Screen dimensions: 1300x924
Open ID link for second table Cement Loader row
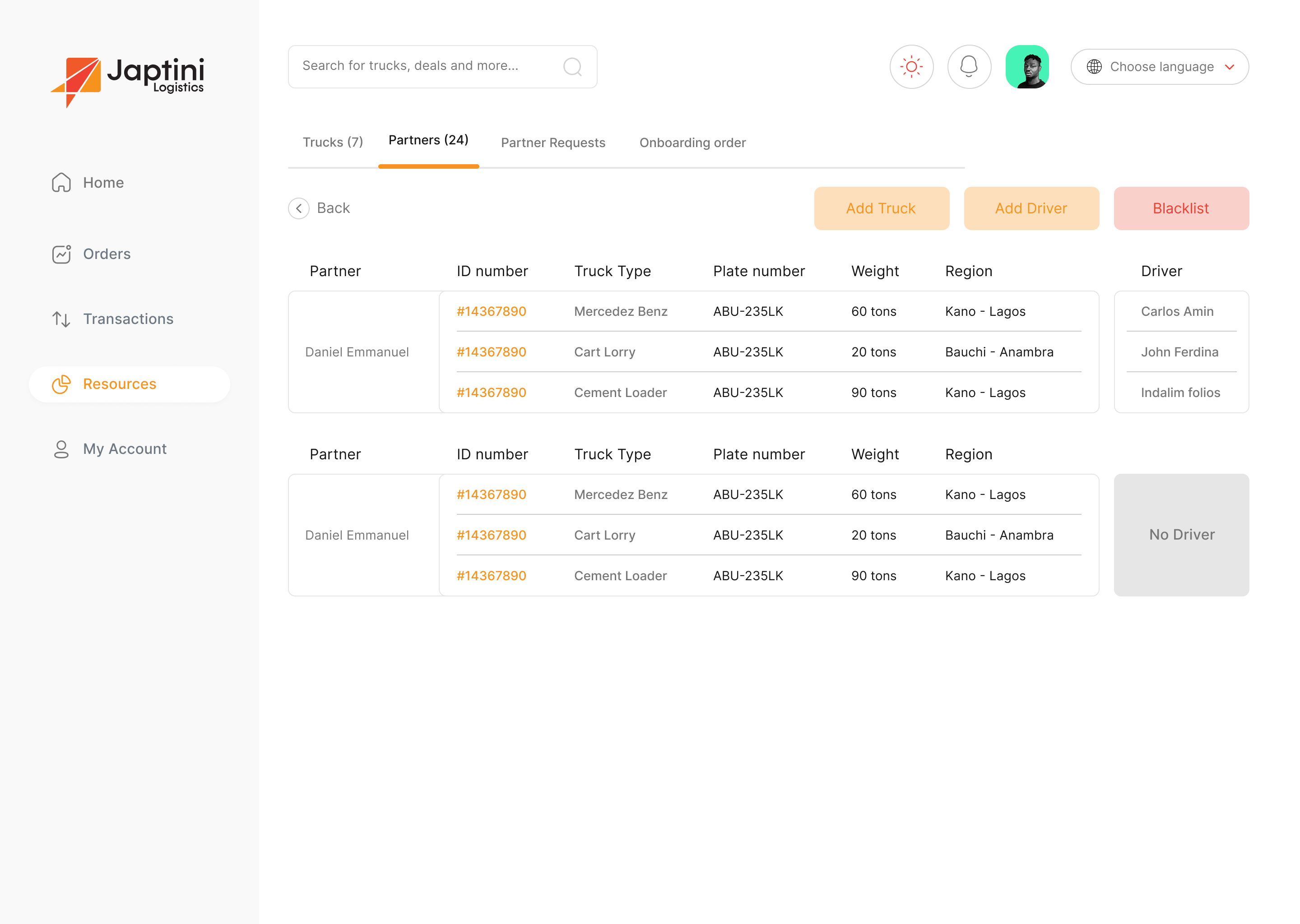pos(491,576)
